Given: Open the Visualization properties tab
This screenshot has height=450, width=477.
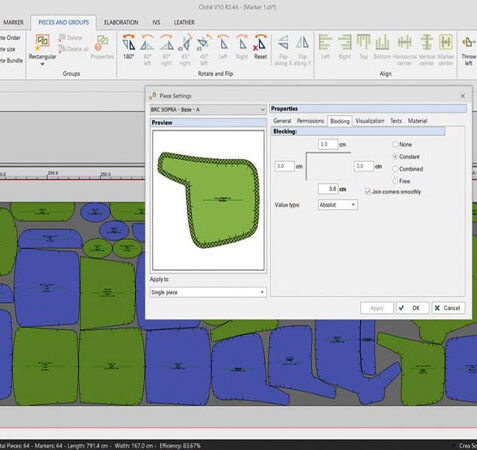Looking at the screenshot, I should pyautogui.click(x=370, y=121).
